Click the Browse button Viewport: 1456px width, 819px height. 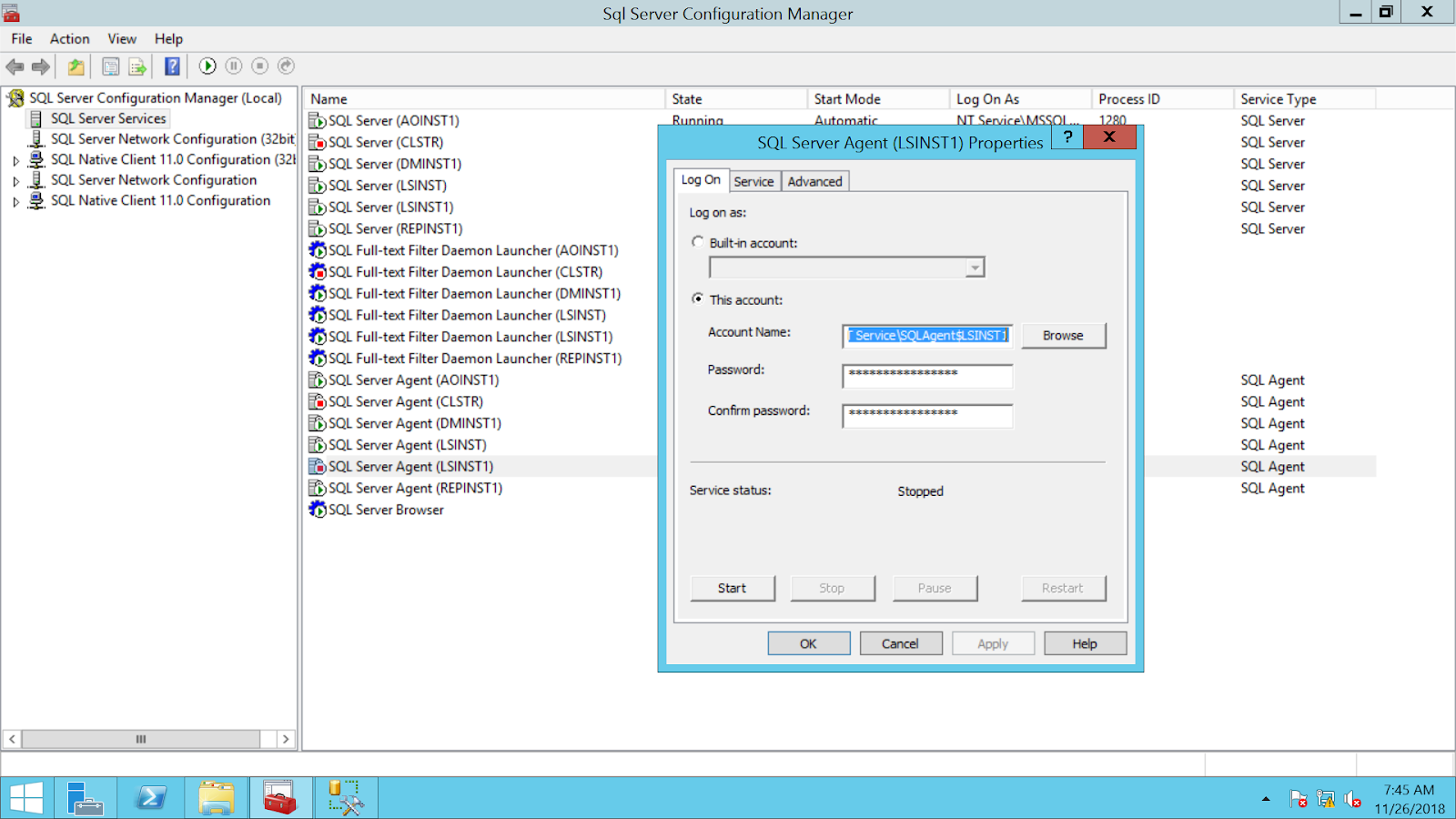1063,336
